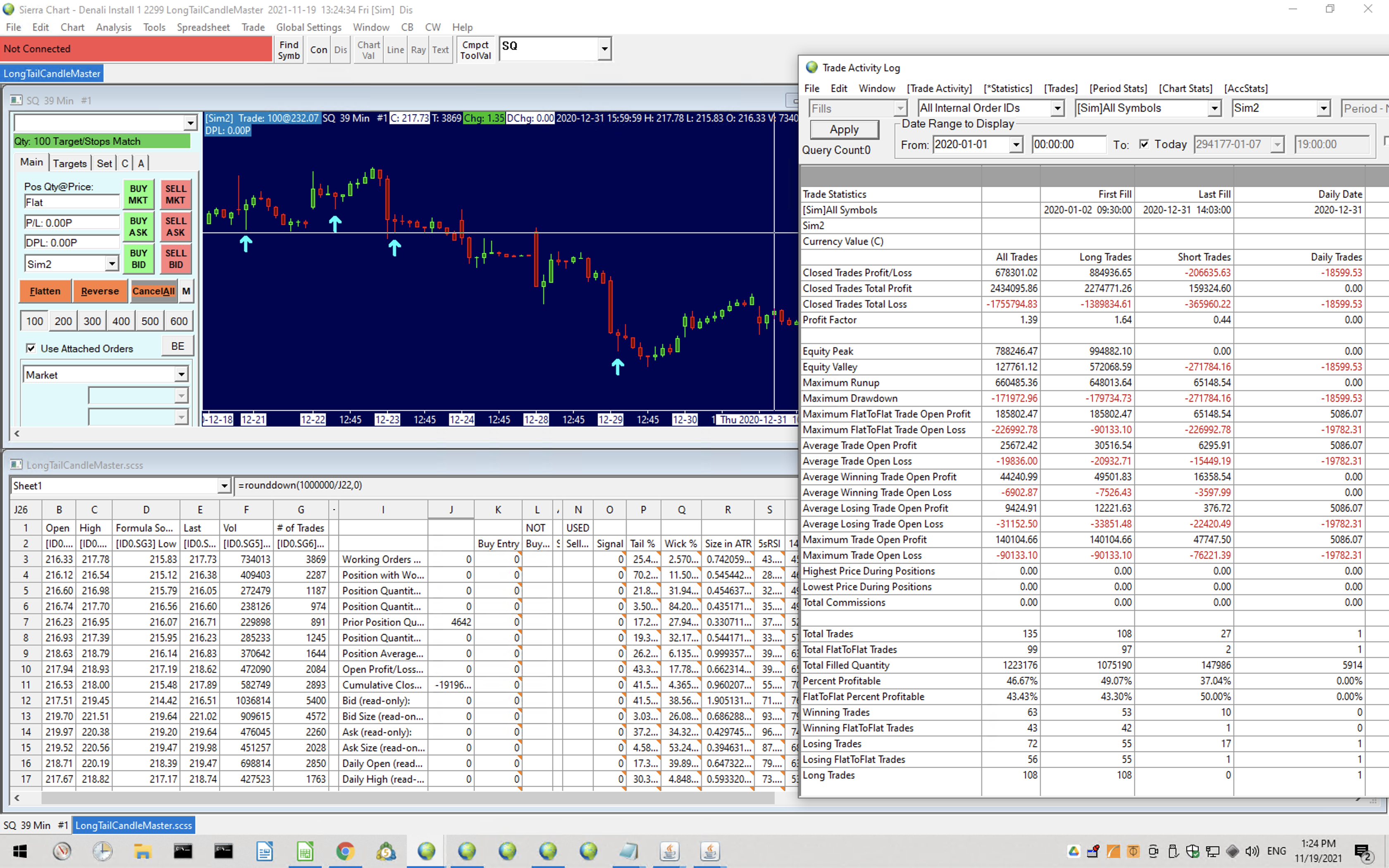Viewport: 1389px width, 868px height.
Task: Click the LibreOffice Calc taskbar icon
Action: 305,851
